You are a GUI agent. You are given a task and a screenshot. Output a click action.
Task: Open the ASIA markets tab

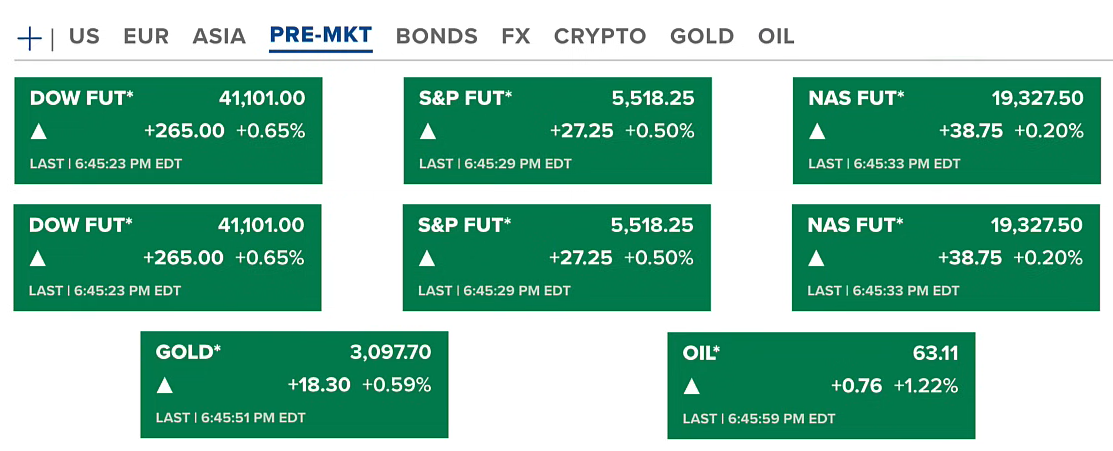pyautogui.click(x=219, y=37)
